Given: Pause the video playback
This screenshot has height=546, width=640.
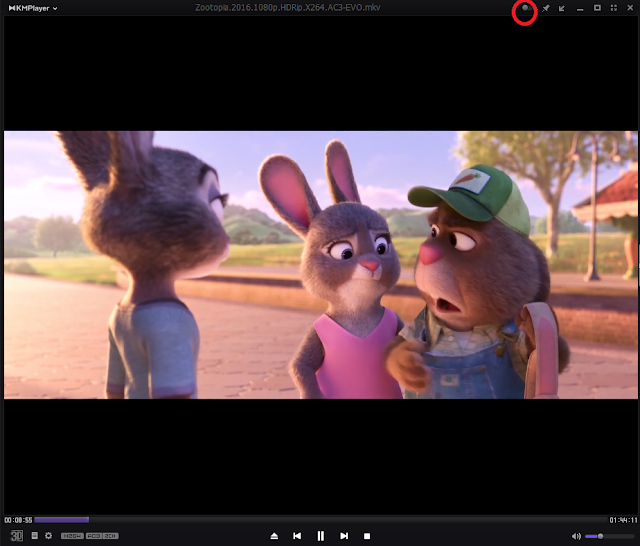Looking at the screenshot, I should tap(321, 536).
